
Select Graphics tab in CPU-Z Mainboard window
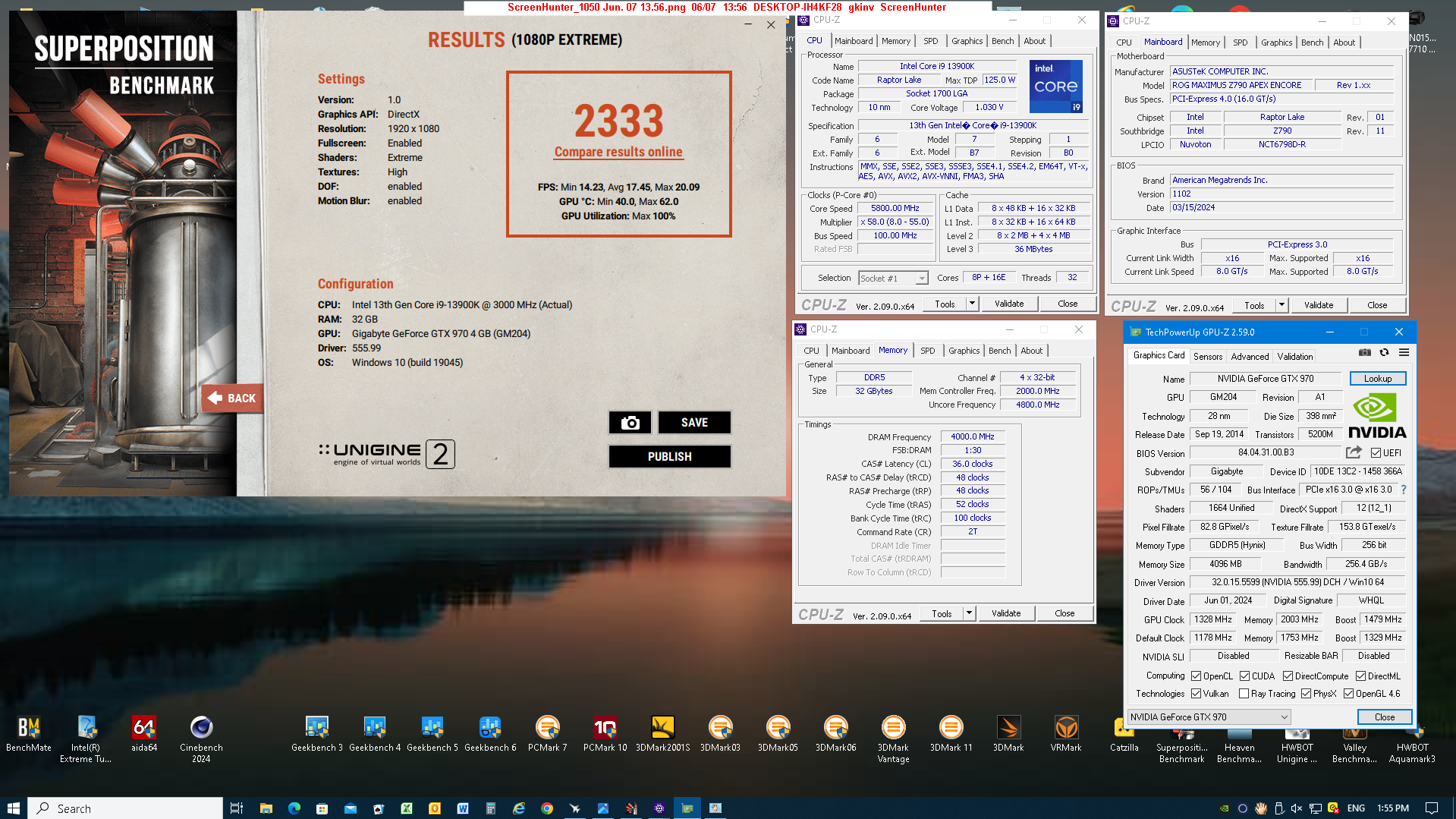1276,43
